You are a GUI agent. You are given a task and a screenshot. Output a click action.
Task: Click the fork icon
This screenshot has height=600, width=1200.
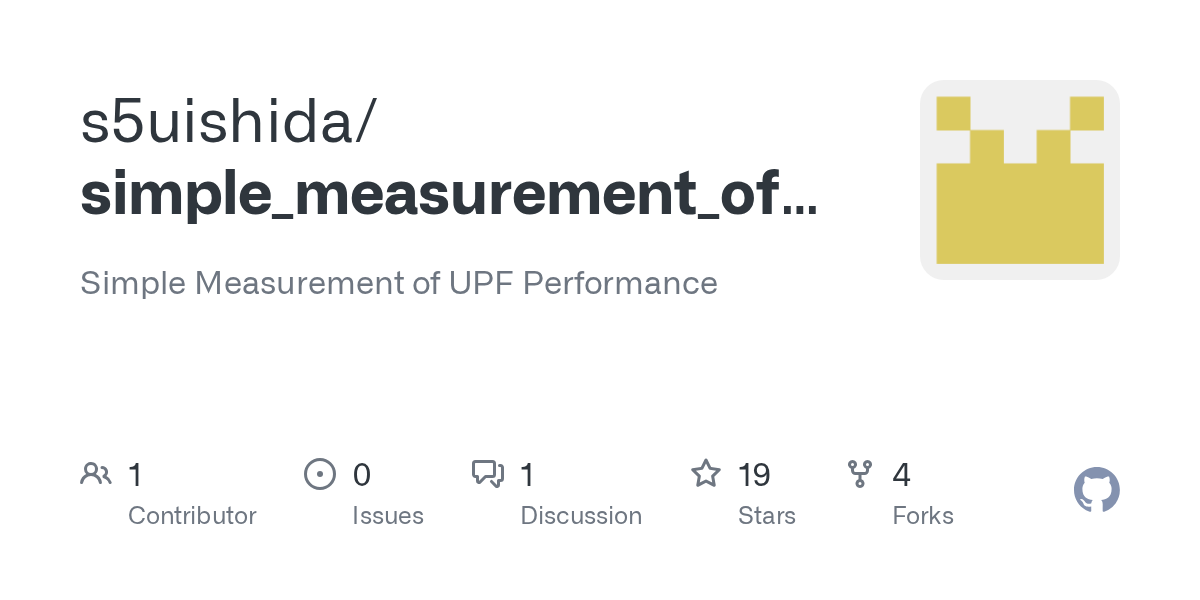(860, 474)
